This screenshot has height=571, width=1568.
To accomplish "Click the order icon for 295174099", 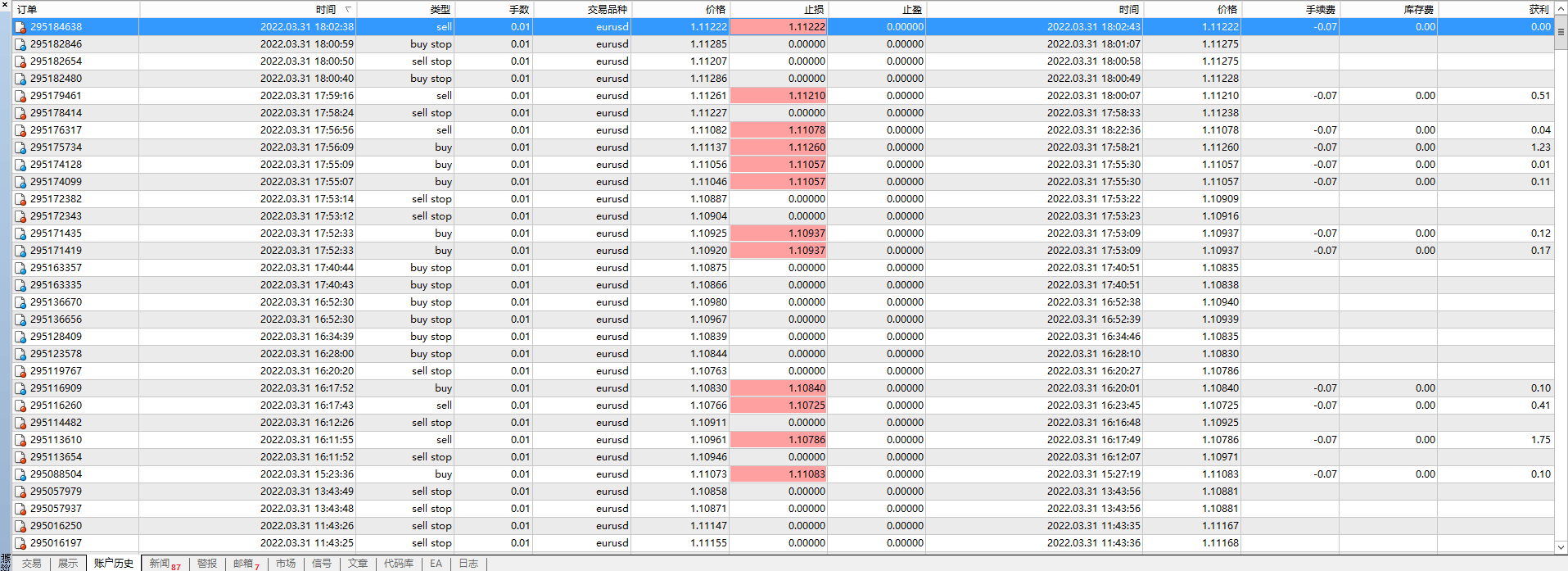I will [20, 182].
